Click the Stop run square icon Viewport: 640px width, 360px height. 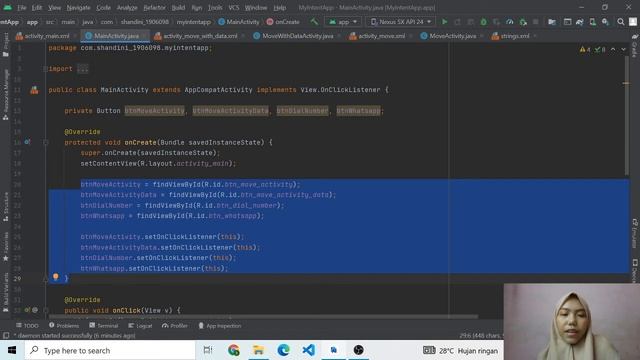(x=536, y=22)
